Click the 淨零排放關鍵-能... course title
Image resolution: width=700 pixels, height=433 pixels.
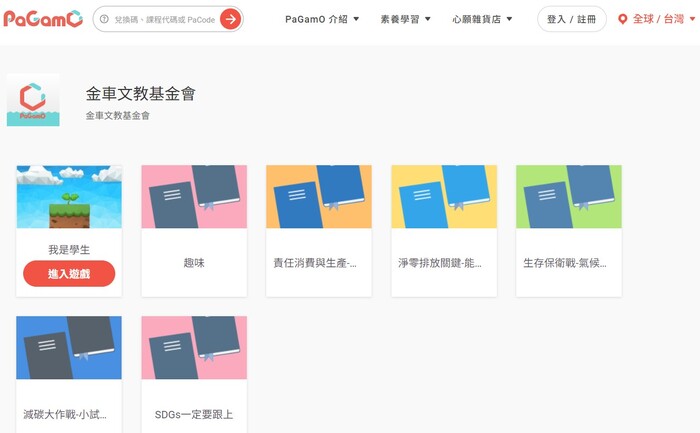(x=440, y=263)
